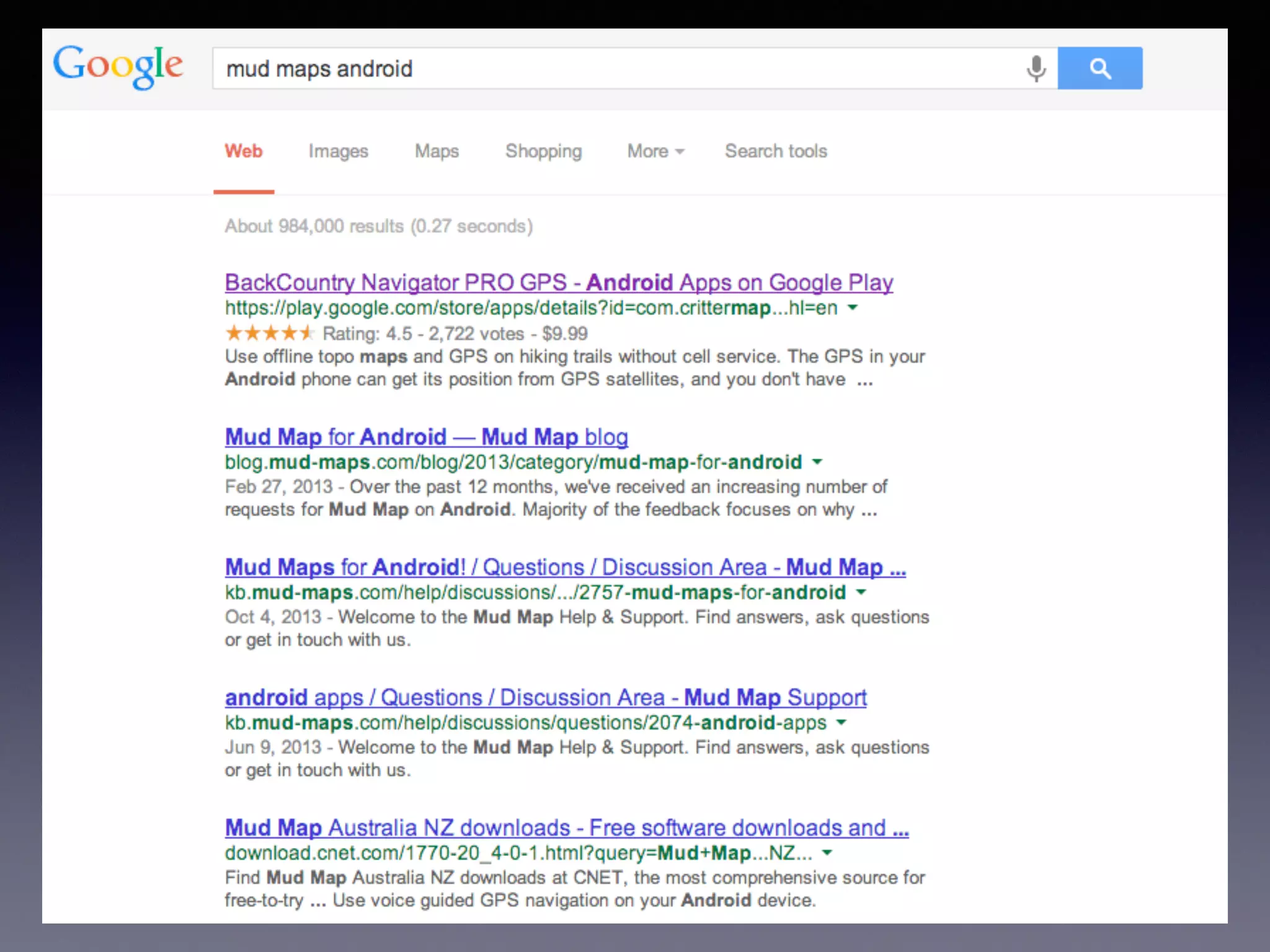Expand the arrow next to the download.cnet.com URL
The width and height of the screenshot is (1270, 952).
[827, 853]
